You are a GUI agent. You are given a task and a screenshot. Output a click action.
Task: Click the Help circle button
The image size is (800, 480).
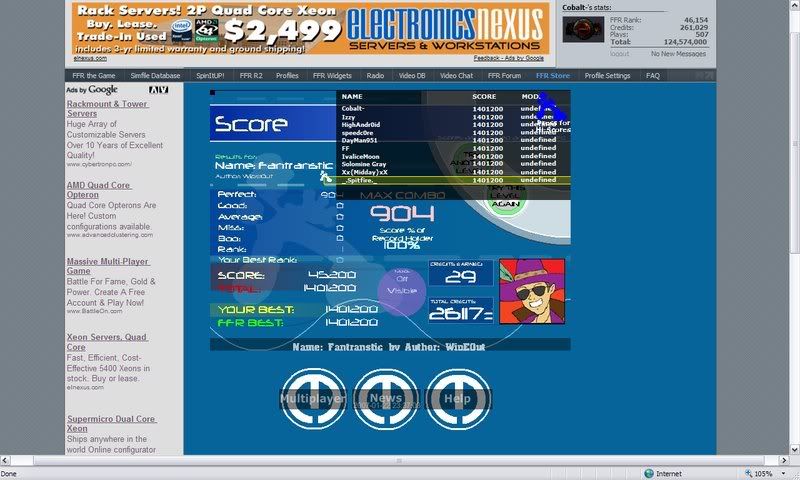[459, 398]
